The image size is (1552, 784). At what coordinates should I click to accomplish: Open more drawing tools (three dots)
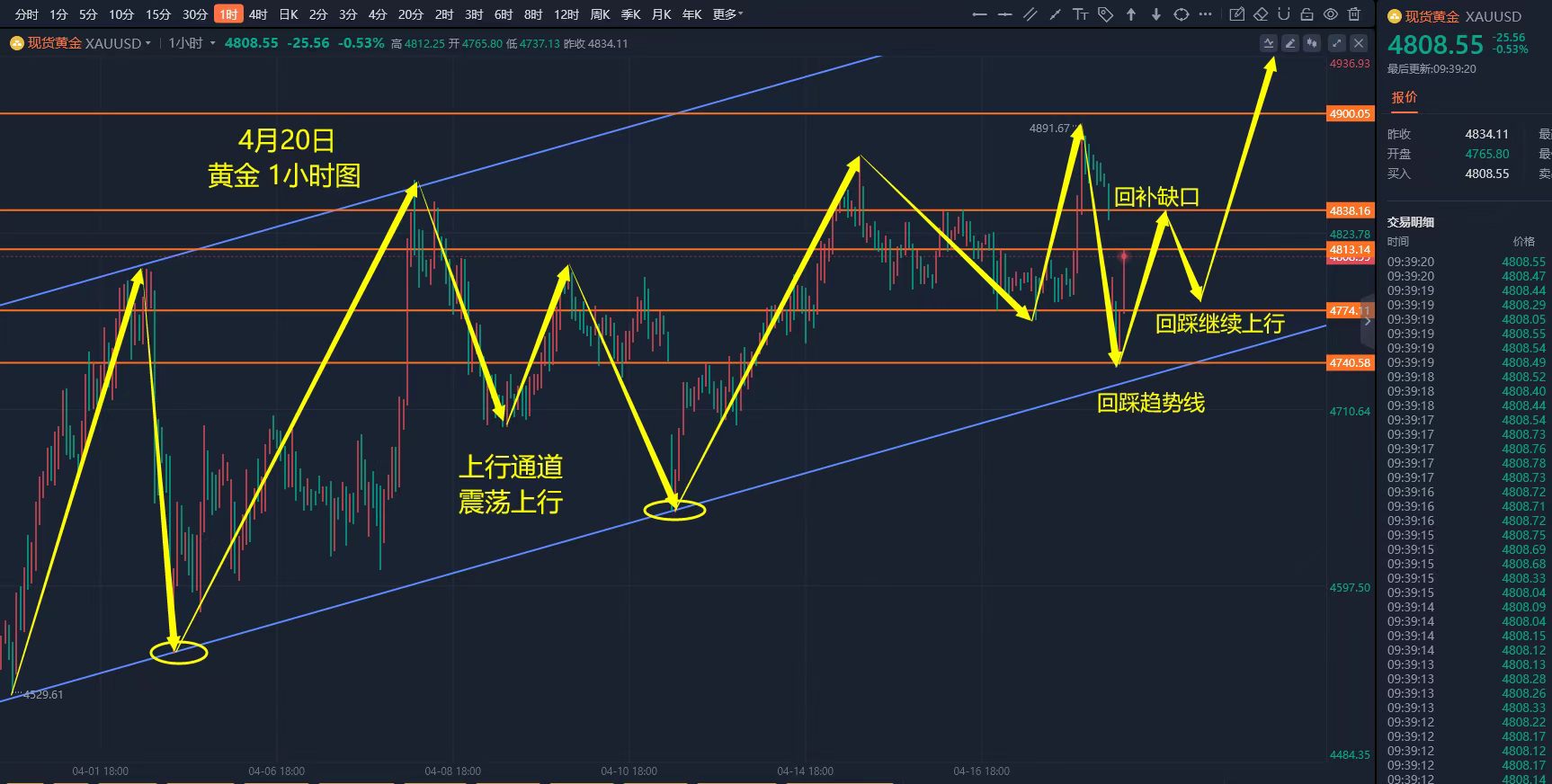[1206, 14]
